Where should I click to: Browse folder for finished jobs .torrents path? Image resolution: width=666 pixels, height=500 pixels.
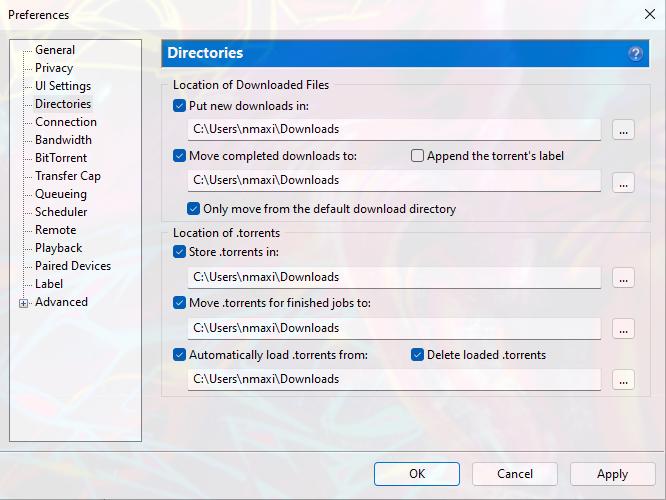tap(623, 329)
